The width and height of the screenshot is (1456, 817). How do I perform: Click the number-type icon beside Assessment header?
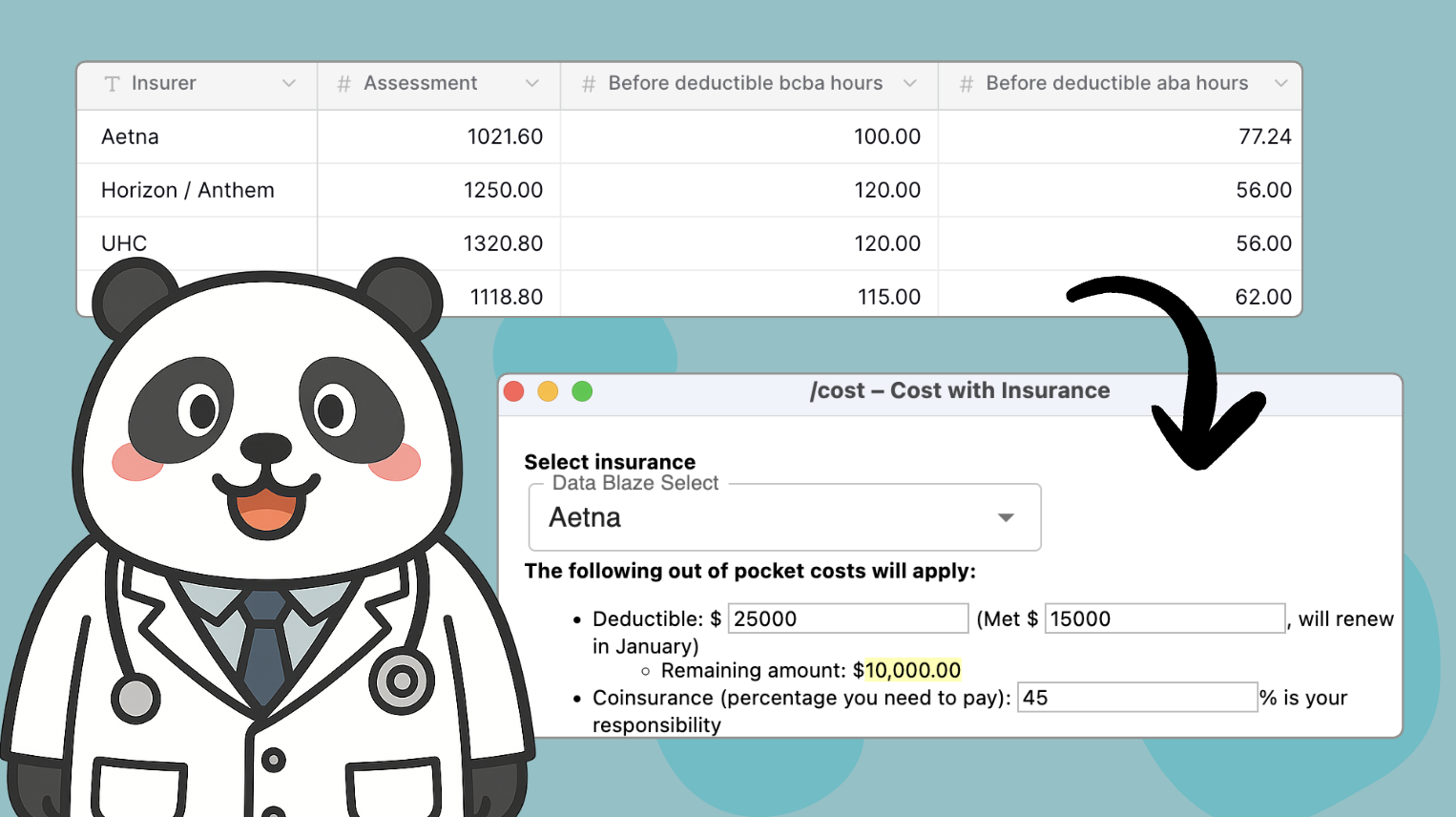[343, 84]
